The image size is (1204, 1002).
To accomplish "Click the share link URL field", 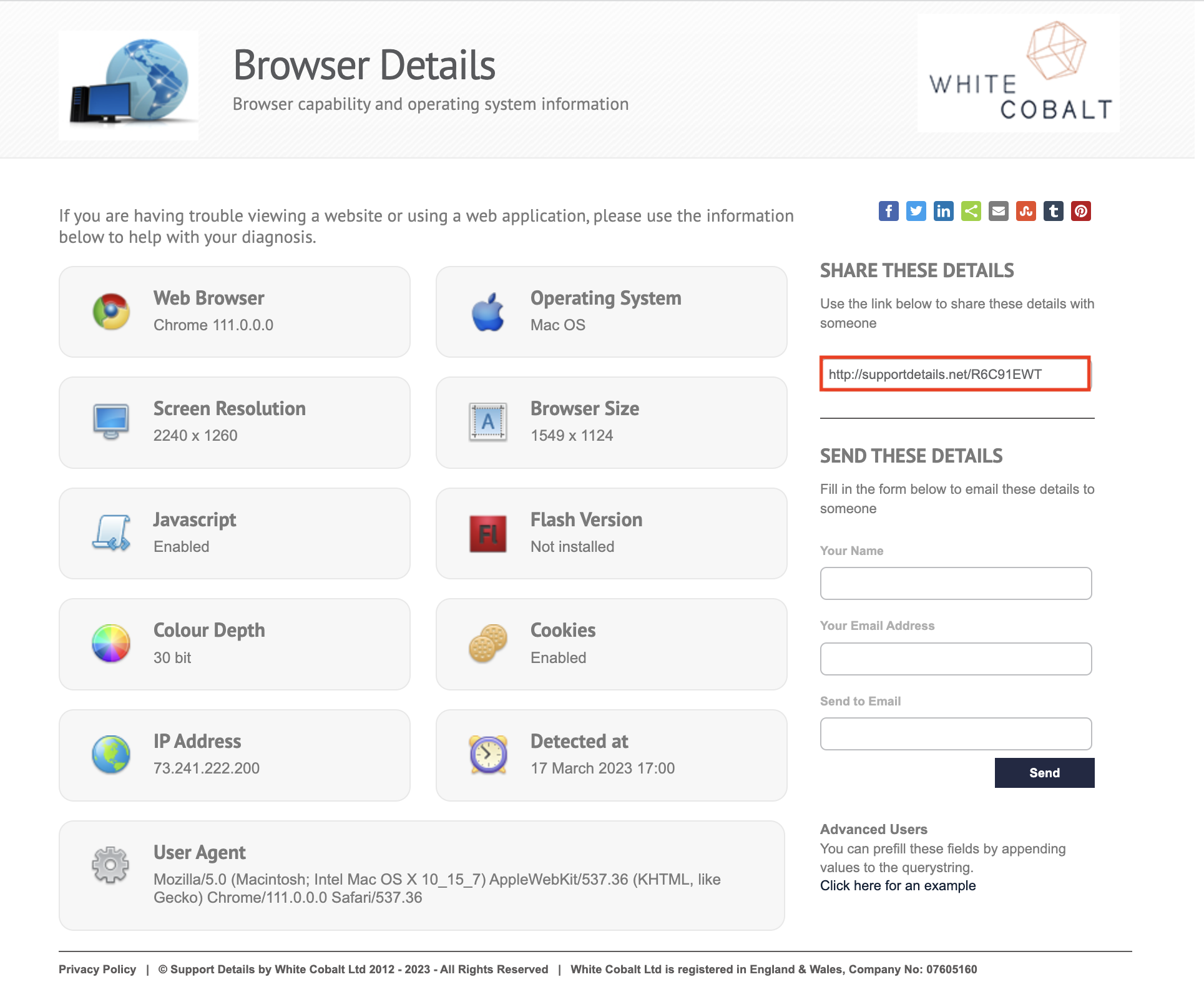I will 955,374.
